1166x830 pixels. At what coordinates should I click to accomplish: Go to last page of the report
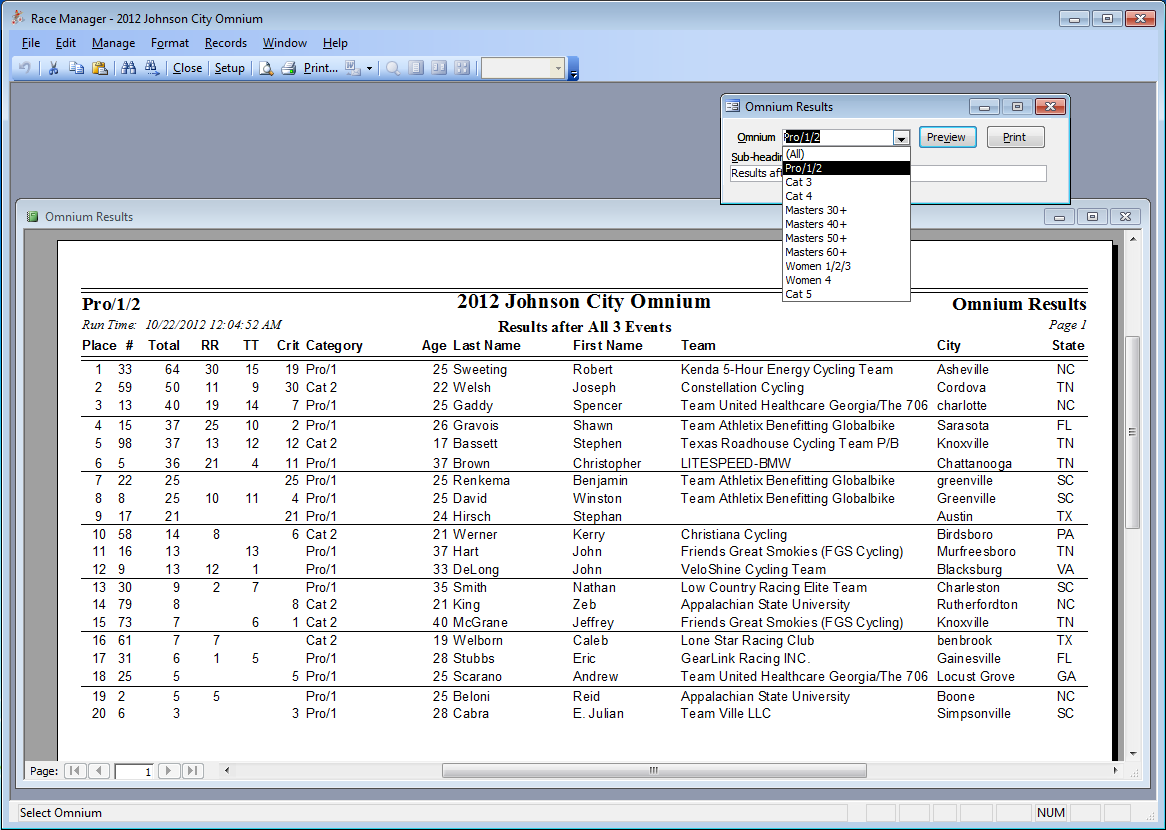193,771
